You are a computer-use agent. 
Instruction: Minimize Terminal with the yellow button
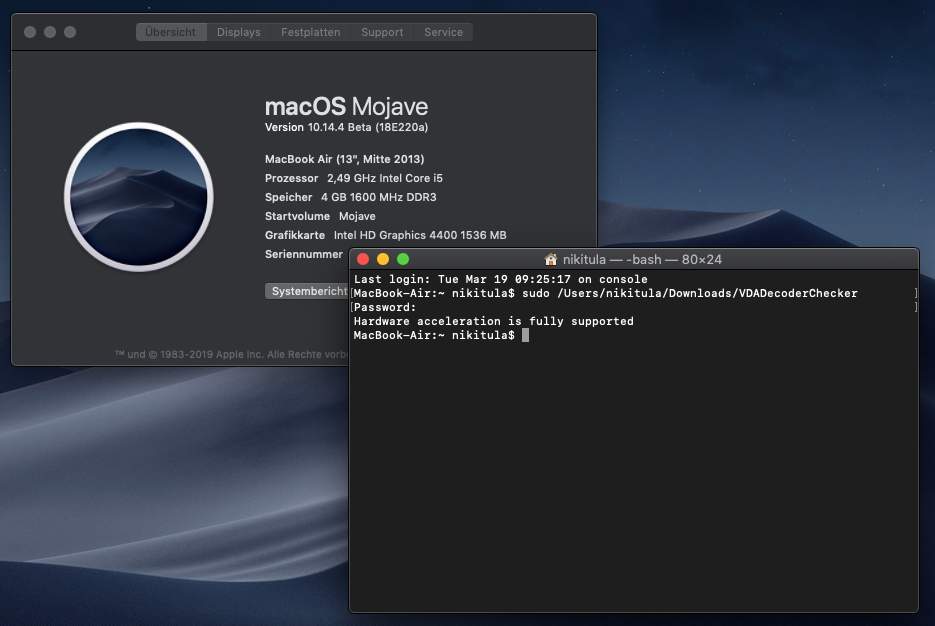click(x=383, y=259)
